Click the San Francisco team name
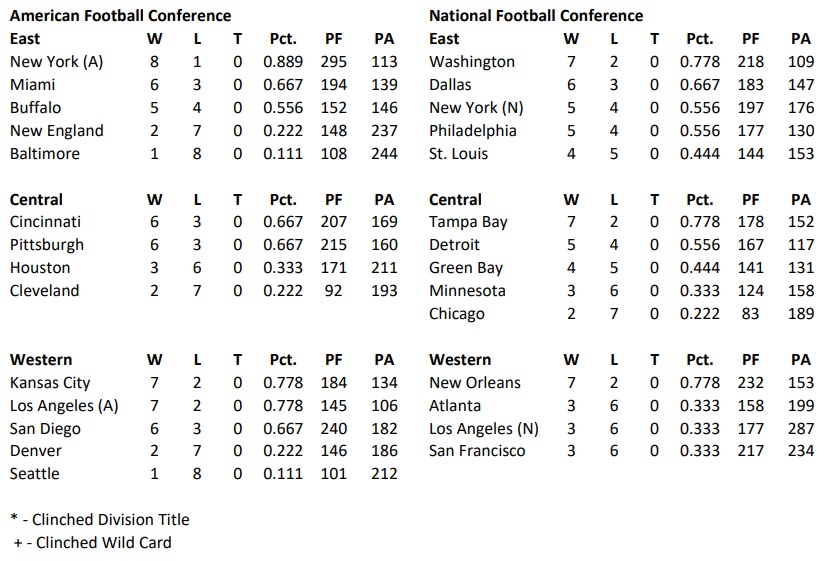The height and width of the screenshot is (561, 828). (477, 451)
